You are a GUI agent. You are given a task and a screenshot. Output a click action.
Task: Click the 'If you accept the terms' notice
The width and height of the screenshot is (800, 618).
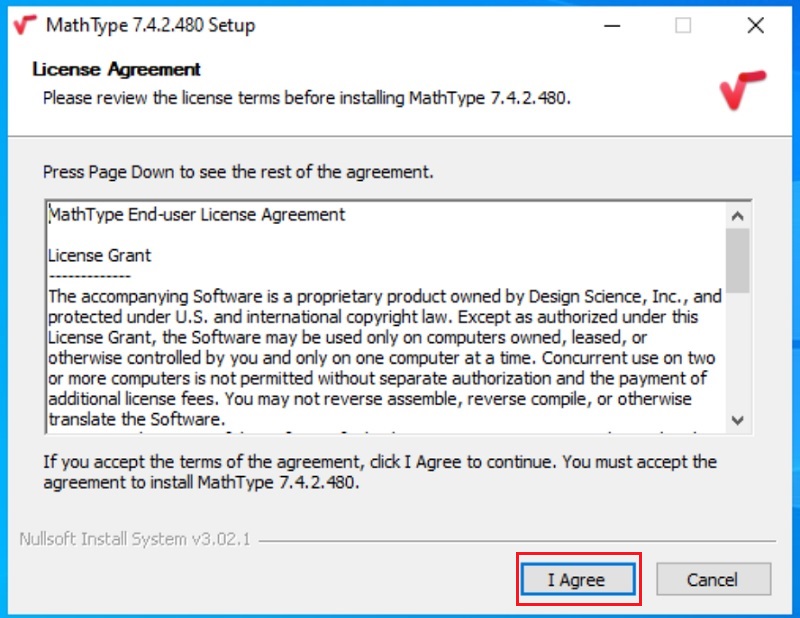coord(379,471)
